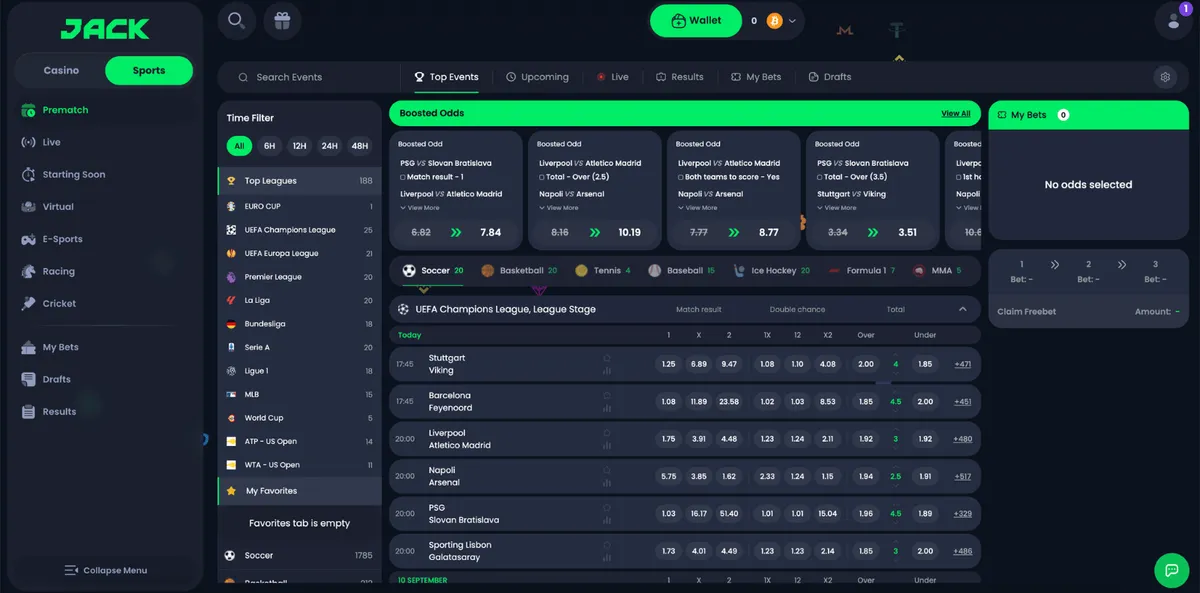The height and width of the screenshot is (593, 1200).
Task: Show statistics for Napoli vs Arsenal
Action: coord(607,483)
